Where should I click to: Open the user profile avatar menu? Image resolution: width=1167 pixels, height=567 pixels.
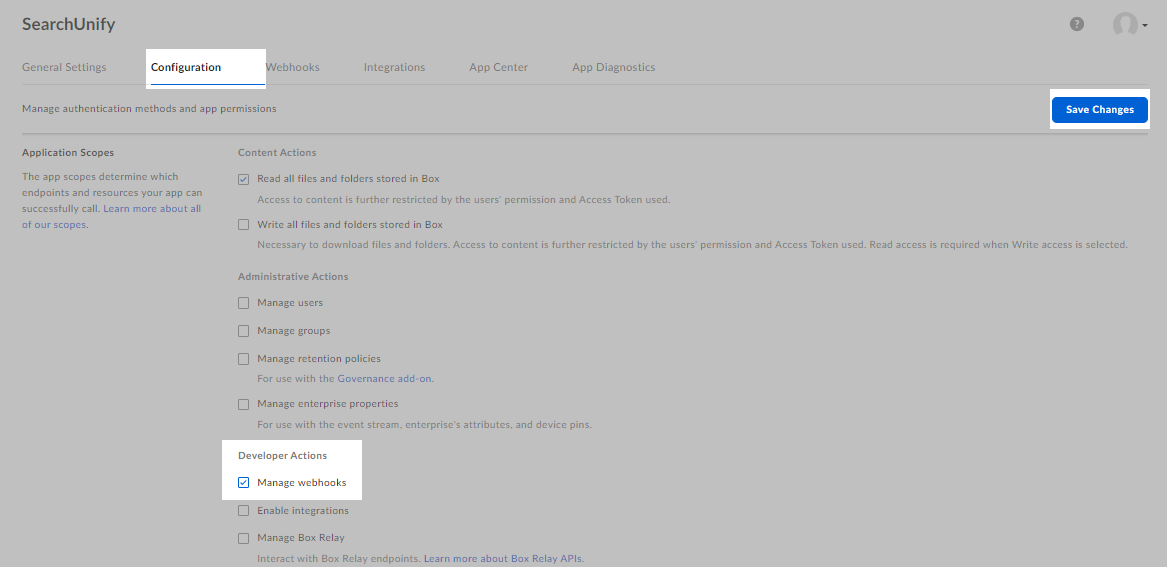1125,25
